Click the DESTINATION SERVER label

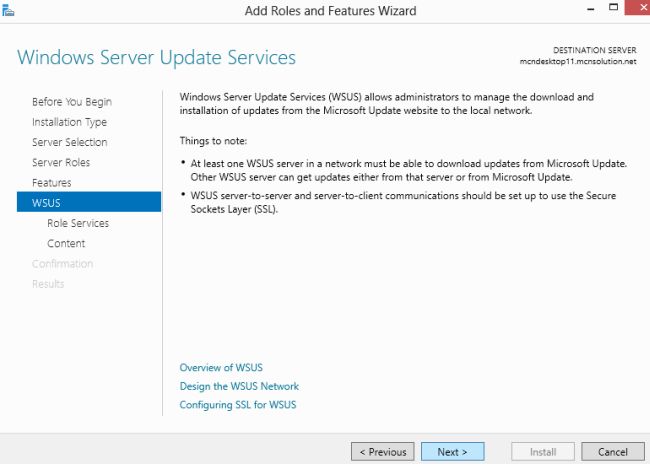click(x=594, y=50)
